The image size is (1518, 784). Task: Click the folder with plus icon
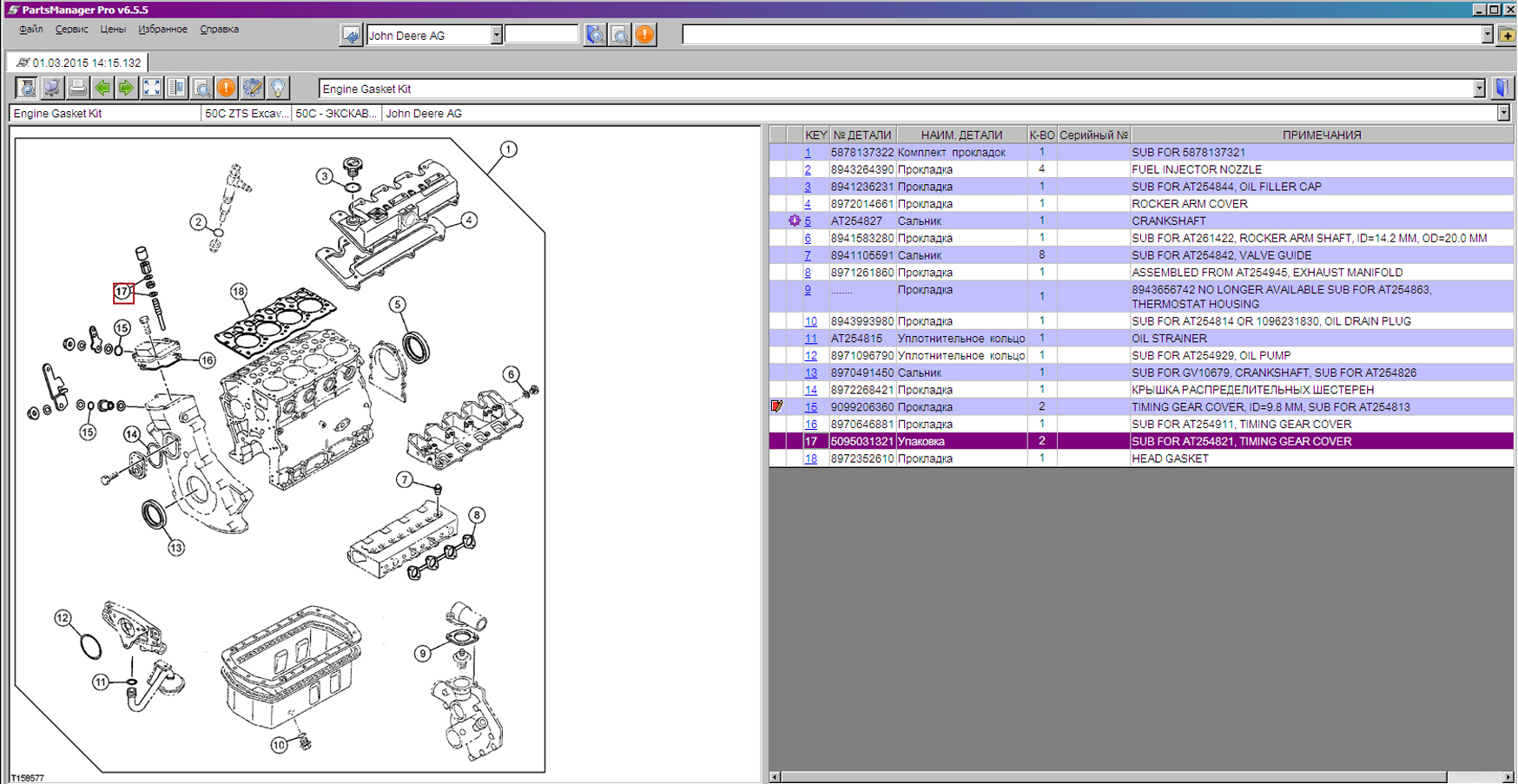click(1507, 35)
